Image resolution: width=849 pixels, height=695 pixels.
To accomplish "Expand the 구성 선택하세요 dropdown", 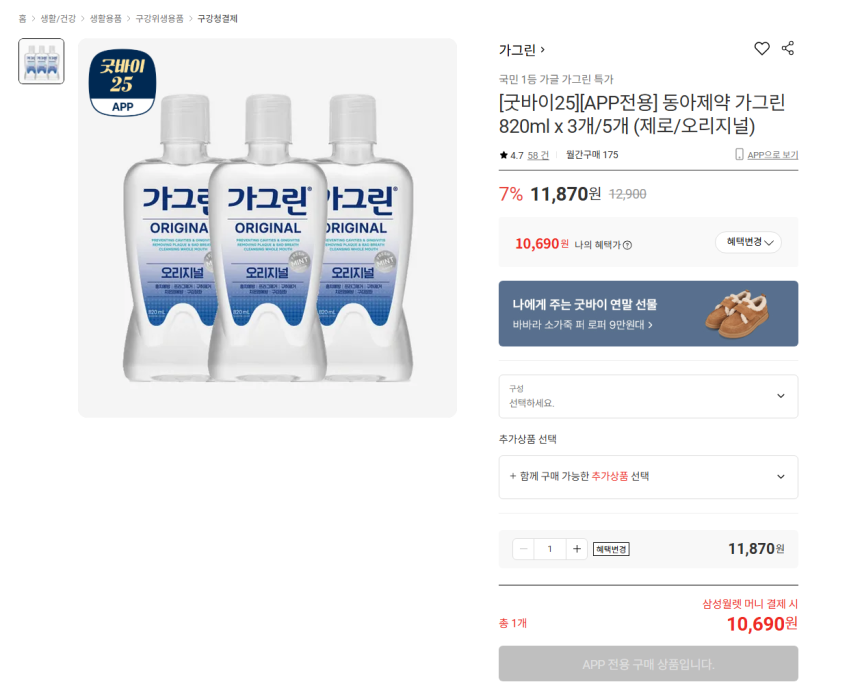I will (x=648, y=396).
